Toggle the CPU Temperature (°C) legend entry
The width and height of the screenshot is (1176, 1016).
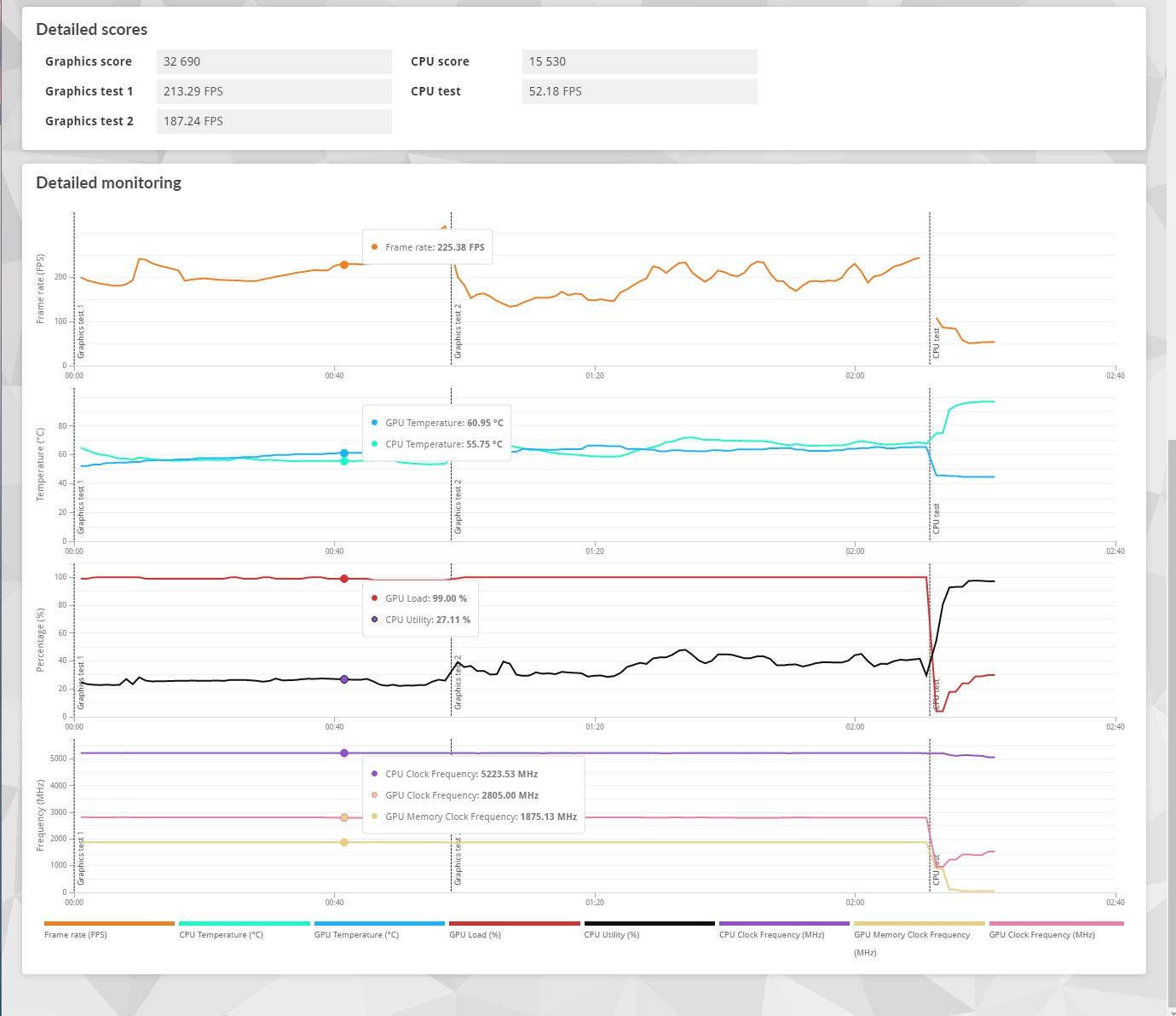[221, 935]
